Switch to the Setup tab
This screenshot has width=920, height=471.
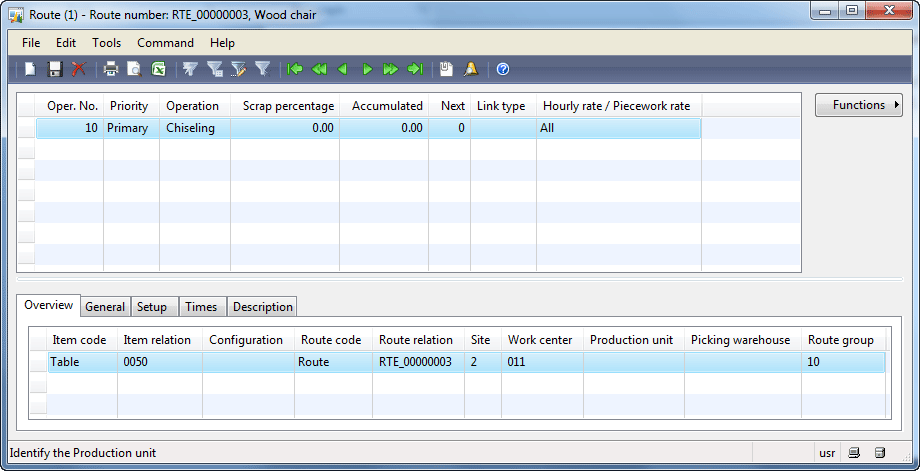pos(152,307)
